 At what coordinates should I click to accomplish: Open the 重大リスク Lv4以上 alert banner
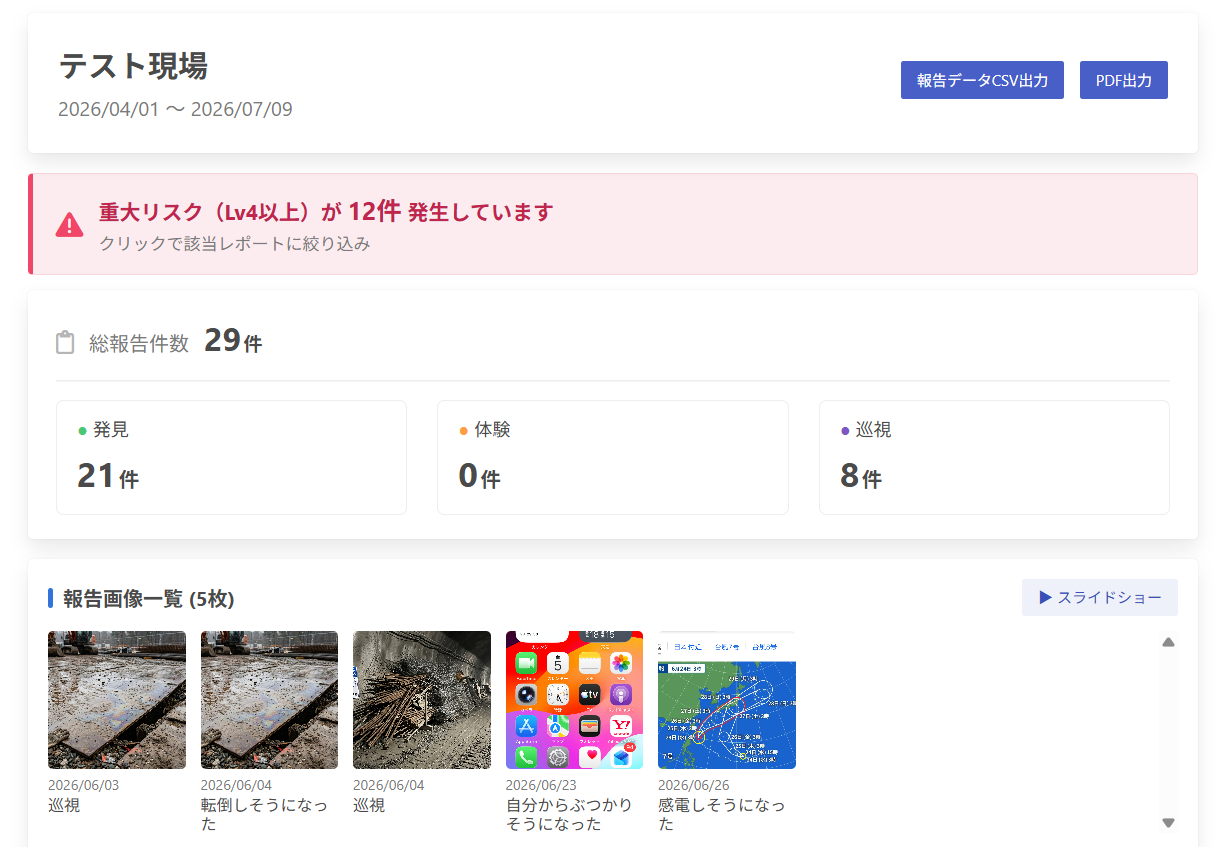click(x=612, y=224)
